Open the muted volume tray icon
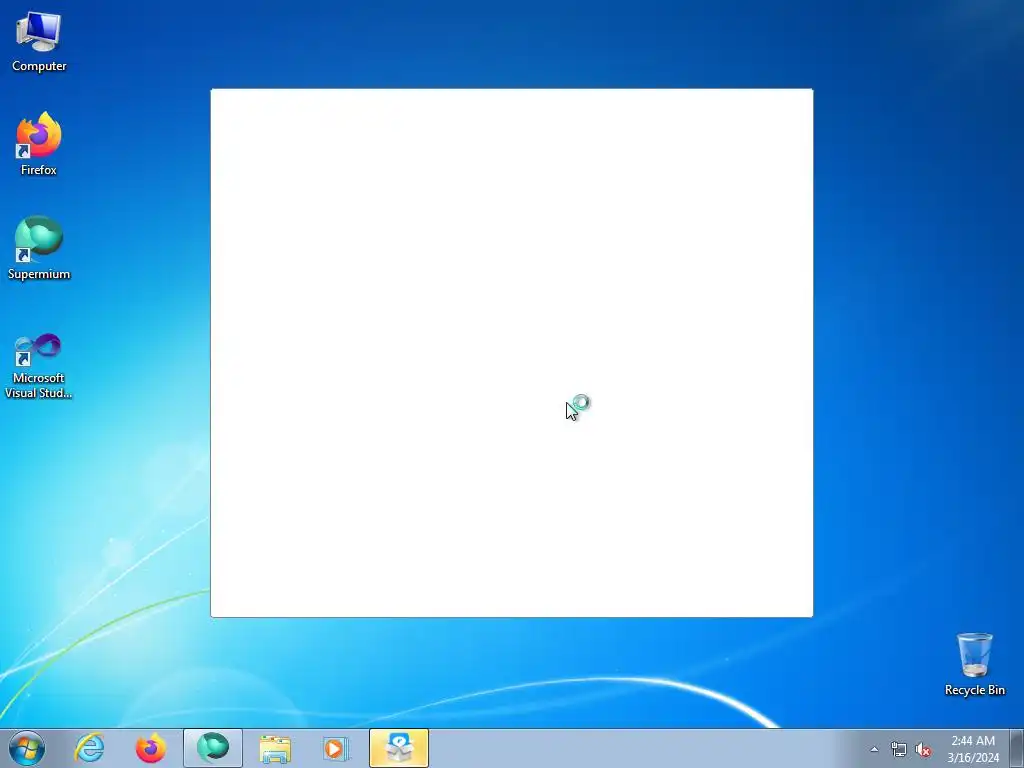Viewport: 1024px width, 768px height. coord(923,750)
